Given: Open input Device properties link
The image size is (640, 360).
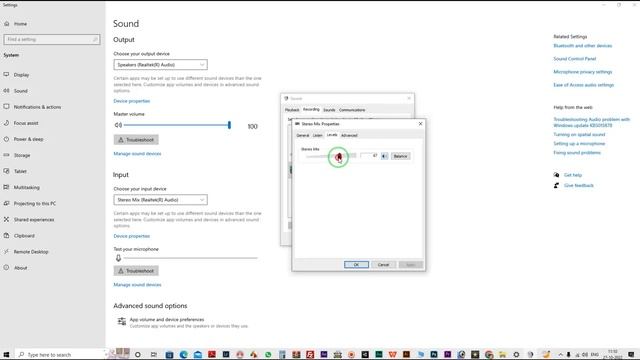Looking at the screenshot, I should click(131, 236).
